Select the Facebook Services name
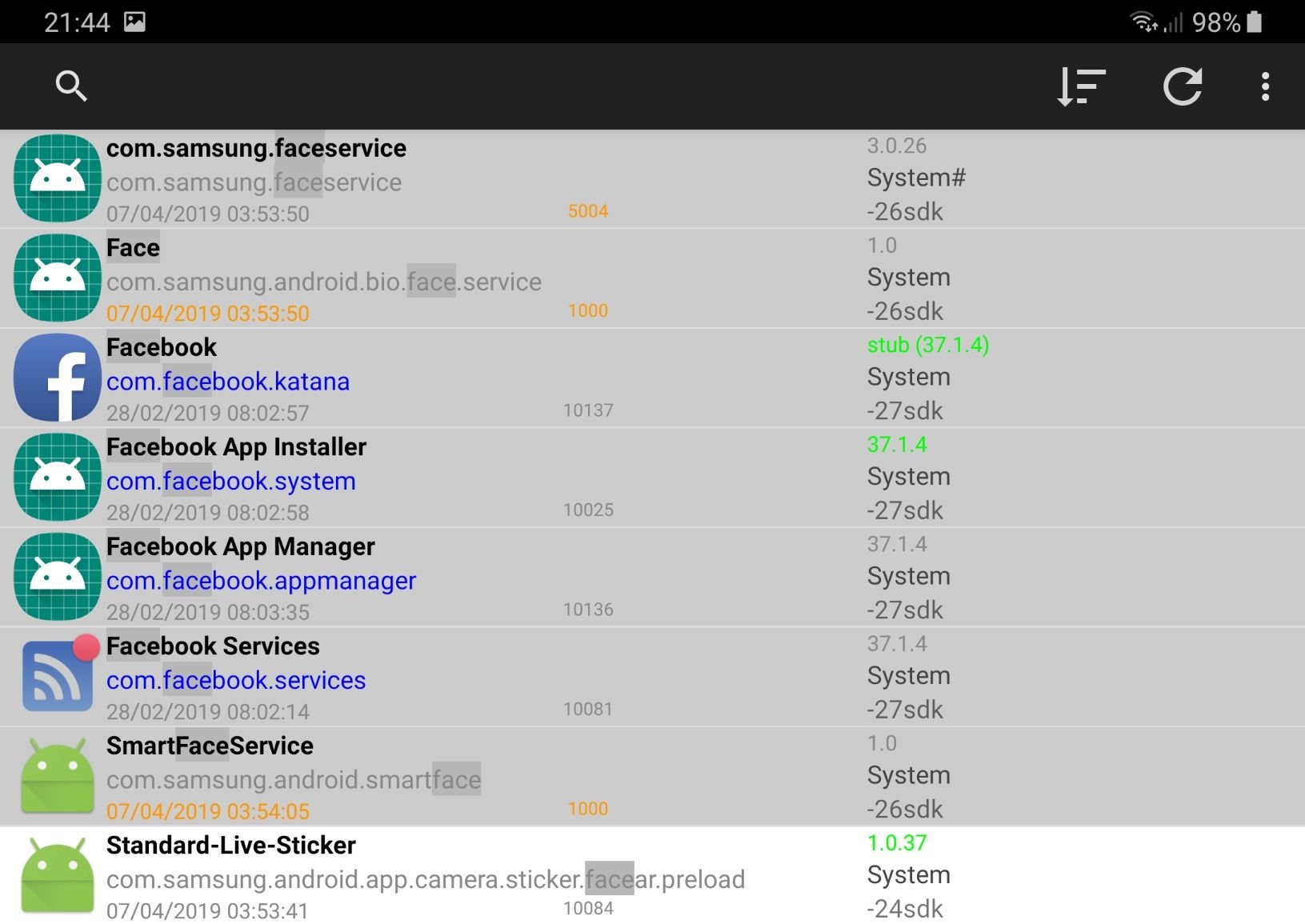Screen dimensions: 1305x924 pos(213,646)
